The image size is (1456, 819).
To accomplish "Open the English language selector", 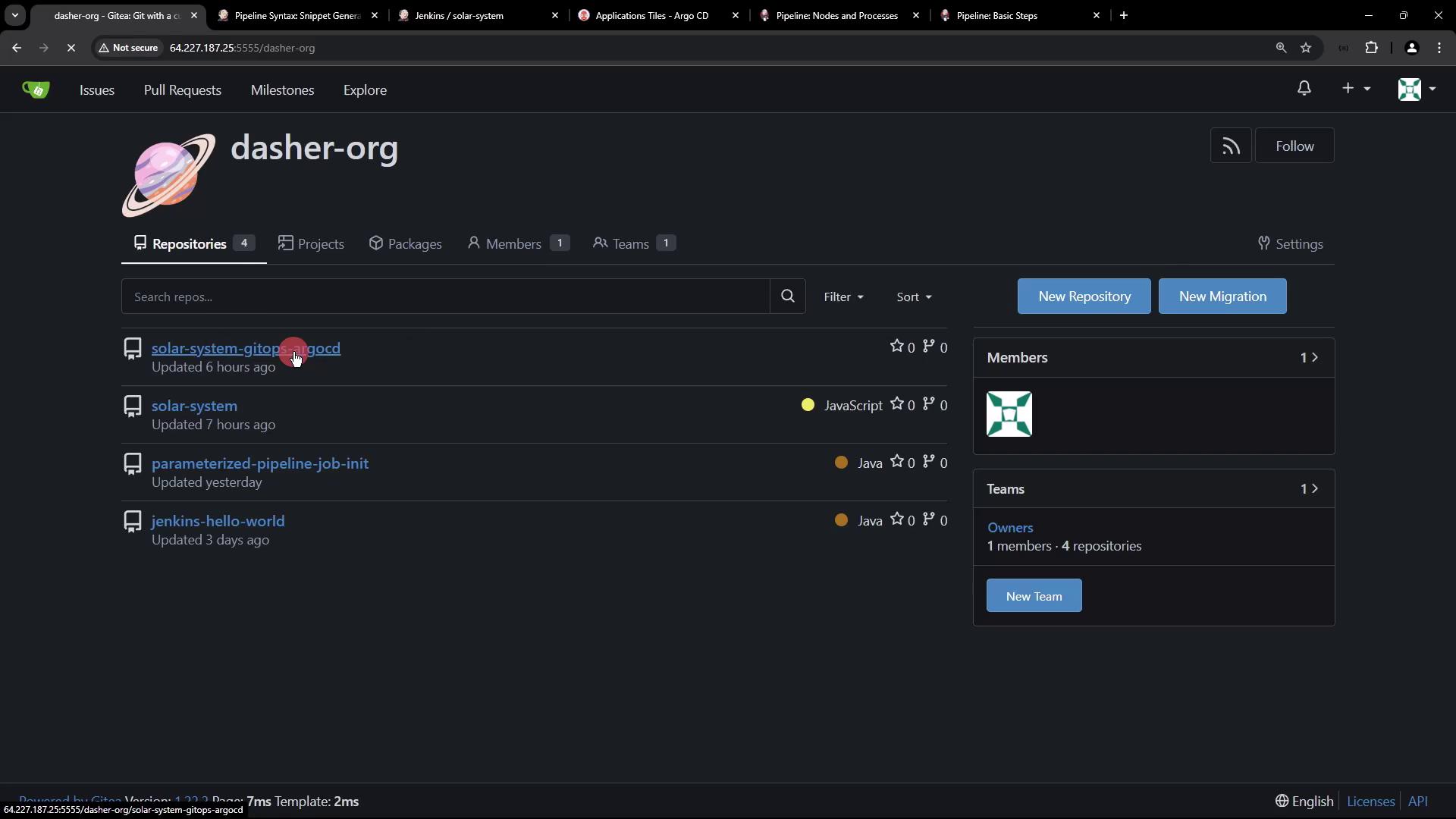I will point(1304,802).
